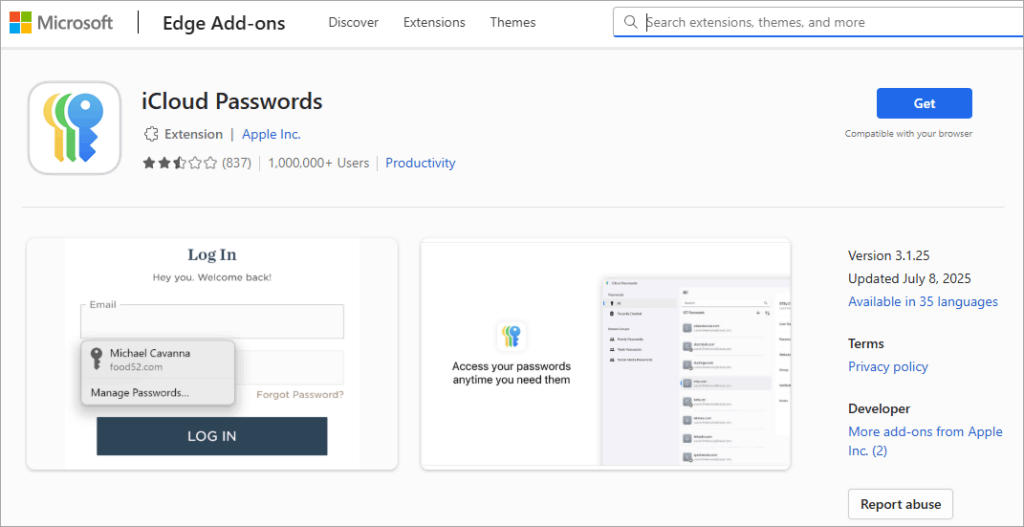
Task: Open the Apple Inc. publisher link
Action: (x=271, y=135)
